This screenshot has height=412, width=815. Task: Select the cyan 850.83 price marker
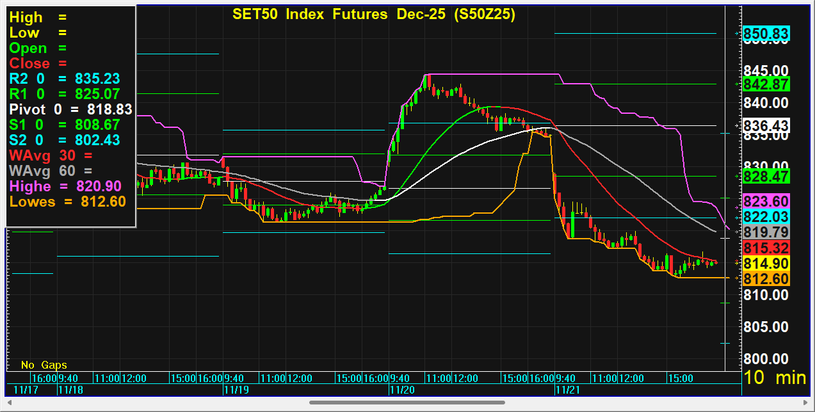point(766,34)
